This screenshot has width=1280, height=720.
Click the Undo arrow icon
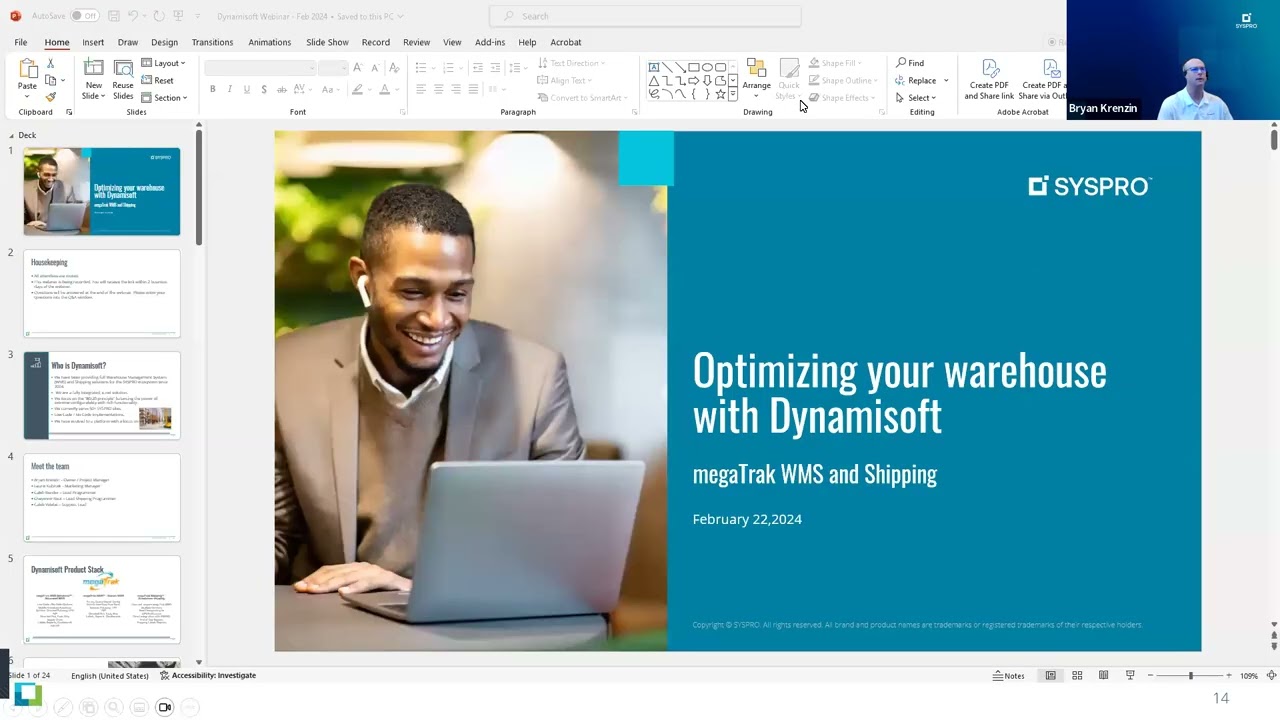click(133, 16)
